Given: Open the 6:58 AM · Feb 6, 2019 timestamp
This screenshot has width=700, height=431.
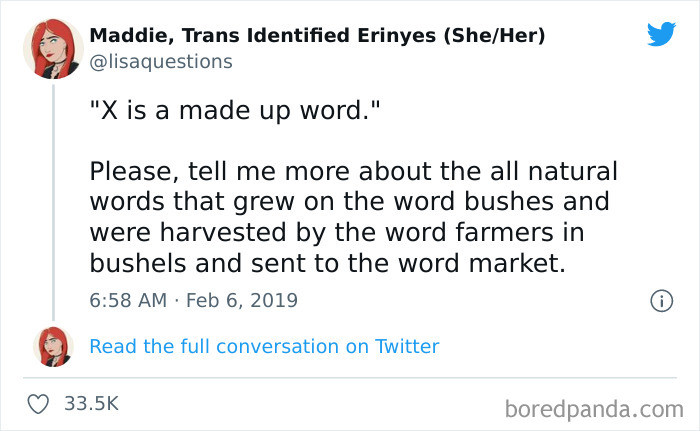Looking at the screenshot, I should tap(193, 300).
